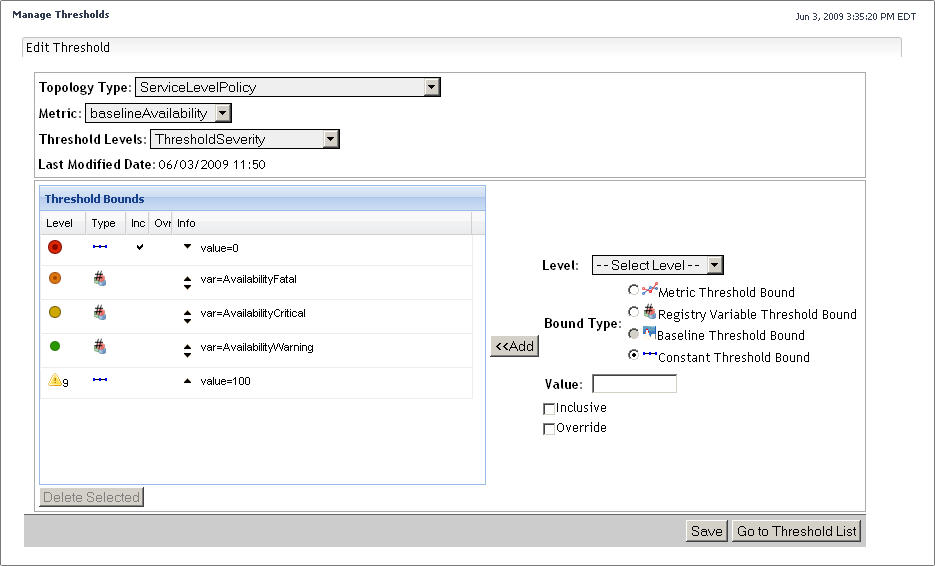Select the var=AvailabilityCritical text

253,313
